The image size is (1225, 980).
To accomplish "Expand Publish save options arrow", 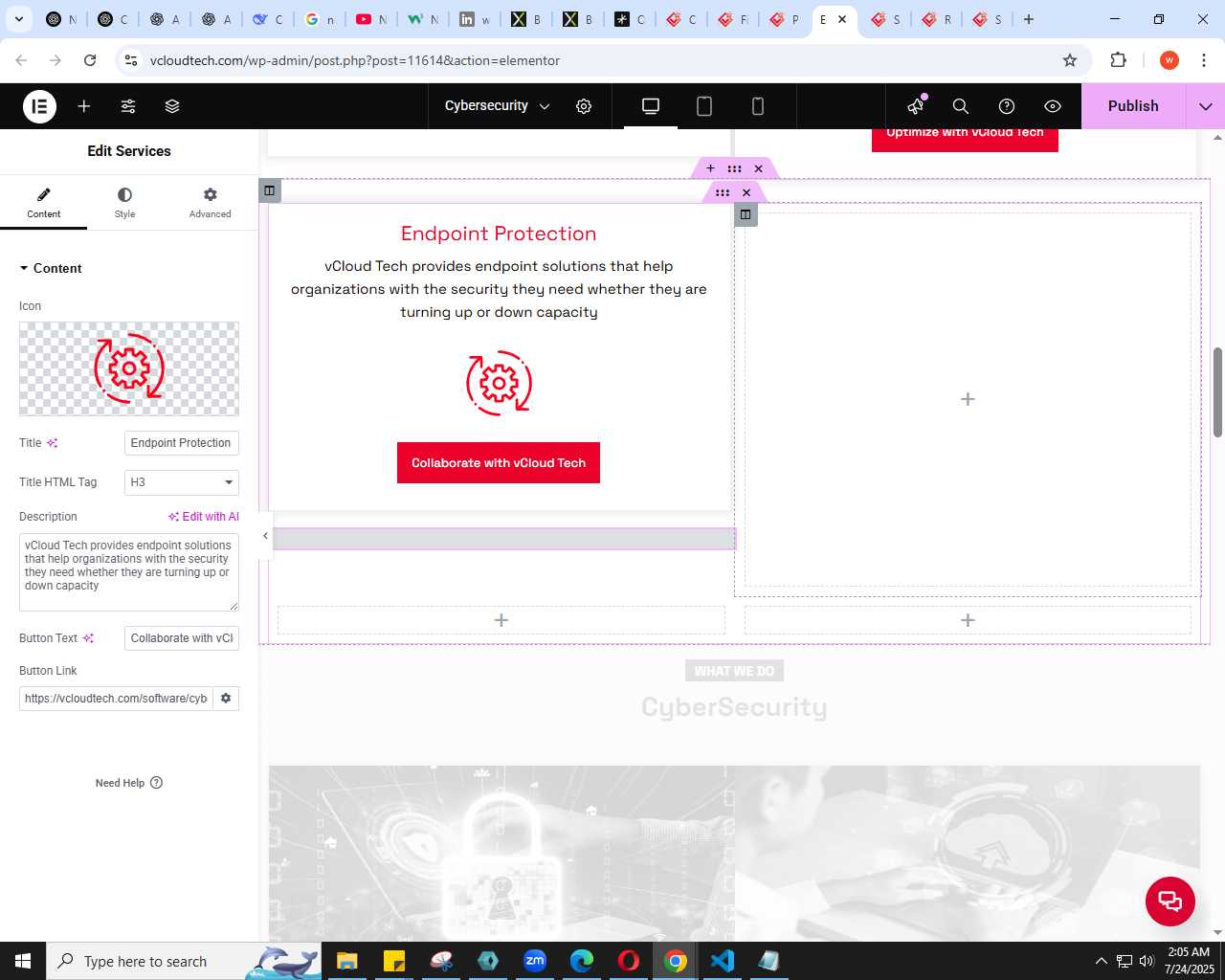I will pos(1206,106).
